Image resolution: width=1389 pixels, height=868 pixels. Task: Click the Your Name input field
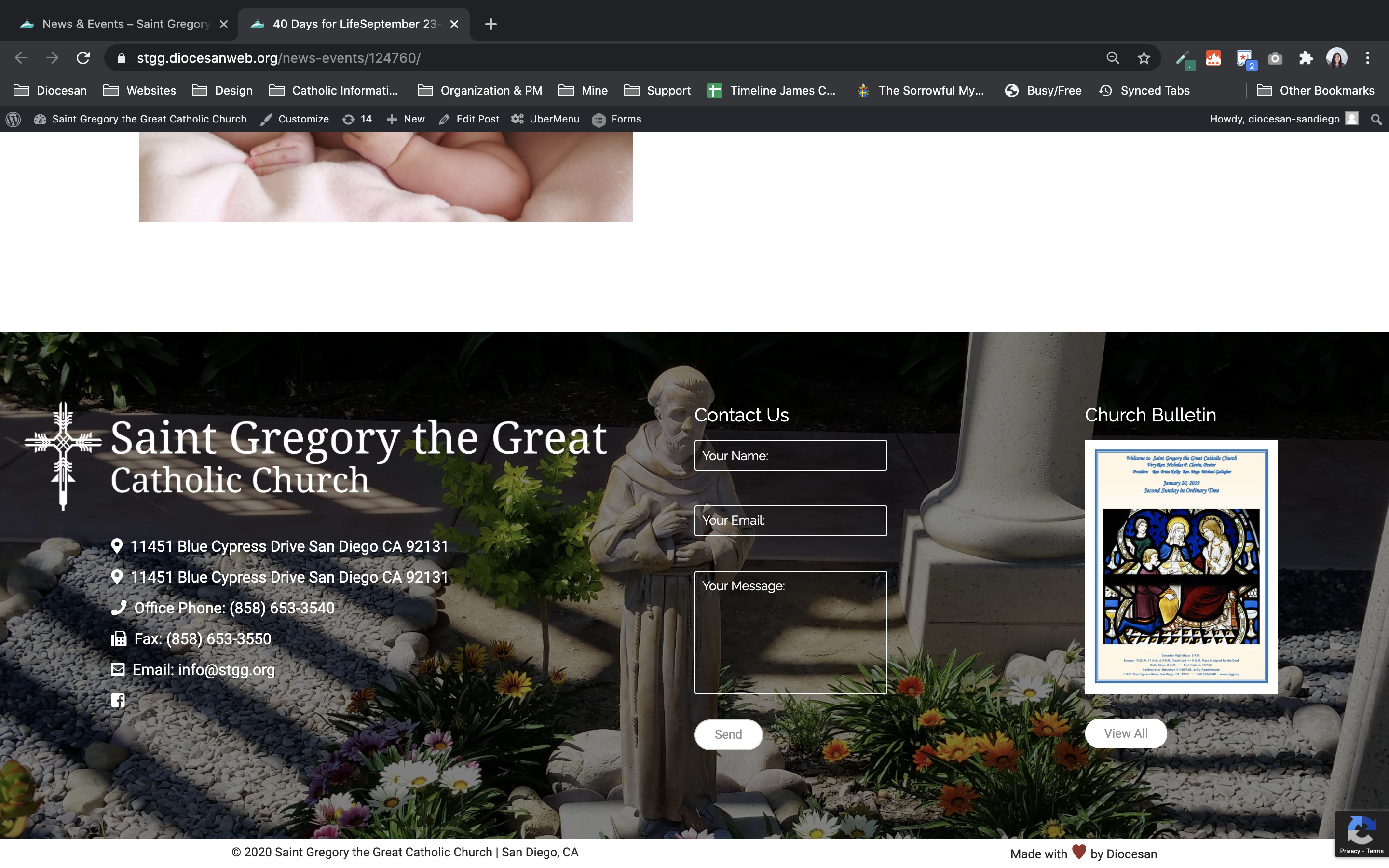coord(790,455)
